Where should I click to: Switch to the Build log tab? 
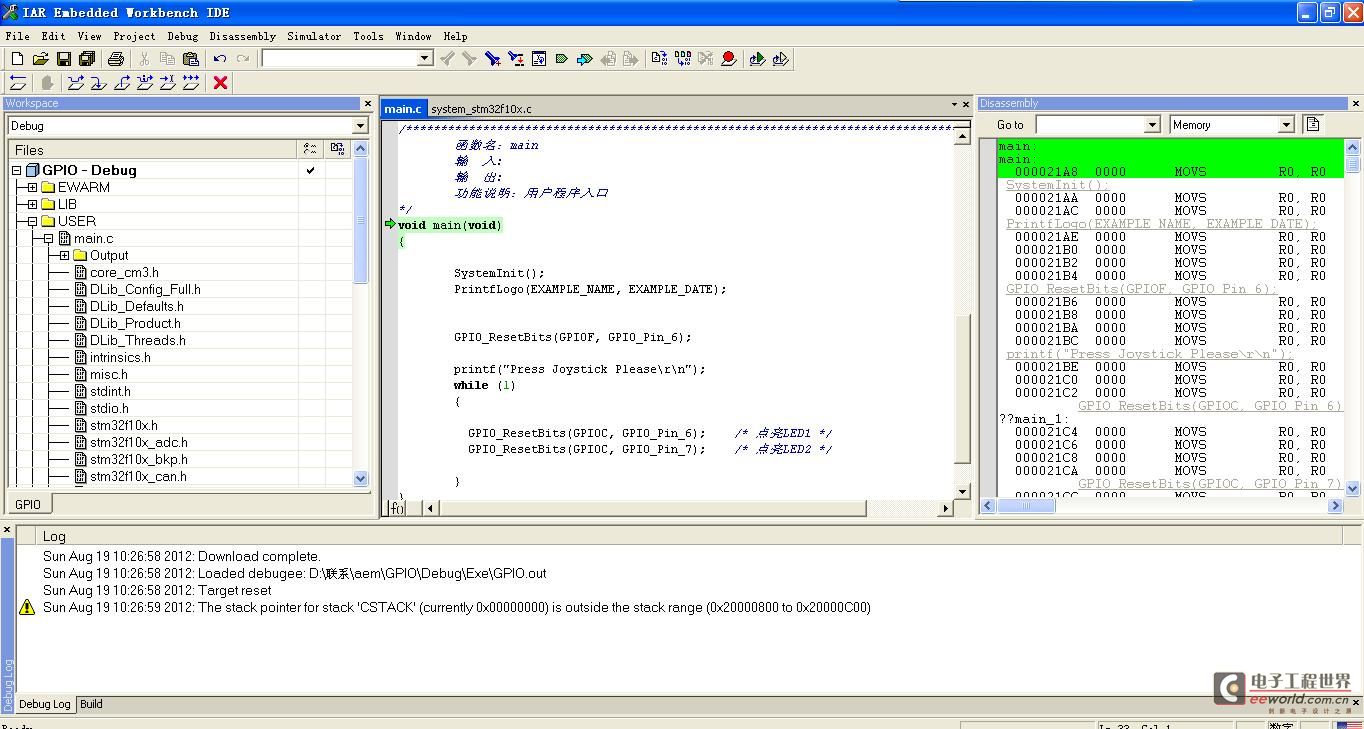(91, 704)
